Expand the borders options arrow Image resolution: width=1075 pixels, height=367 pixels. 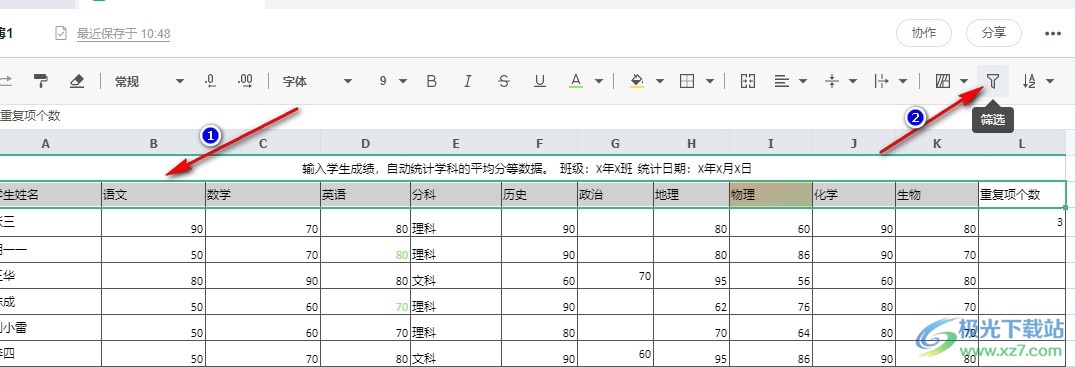(x=710, y=82)
